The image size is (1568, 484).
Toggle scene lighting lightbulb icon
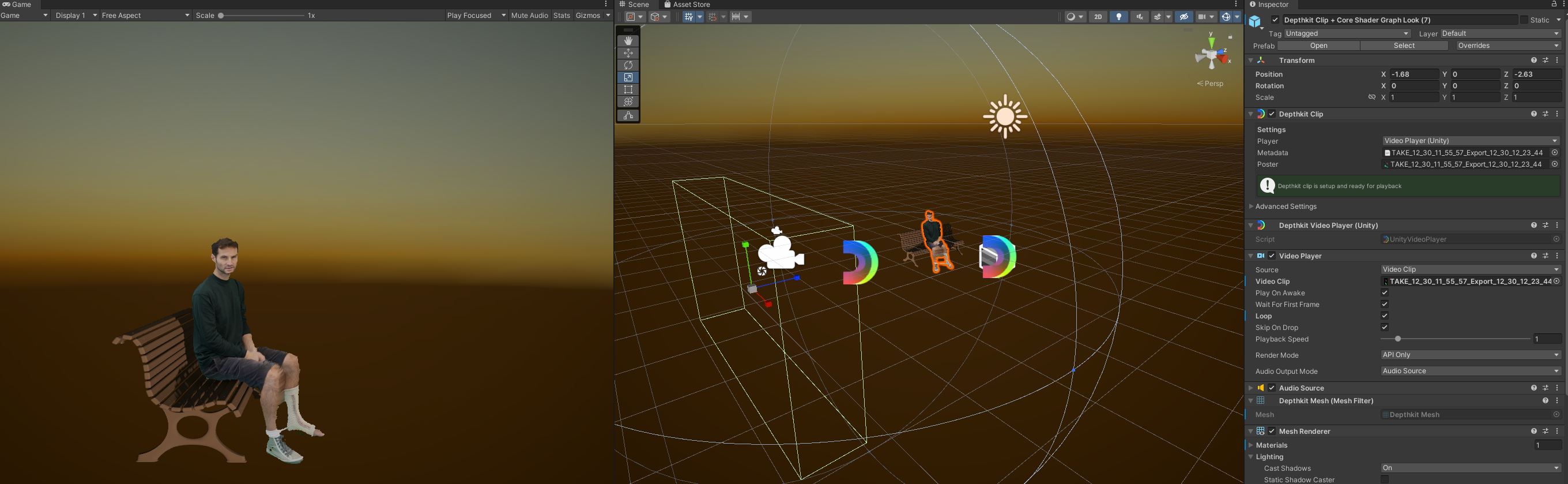point(1118,17)
